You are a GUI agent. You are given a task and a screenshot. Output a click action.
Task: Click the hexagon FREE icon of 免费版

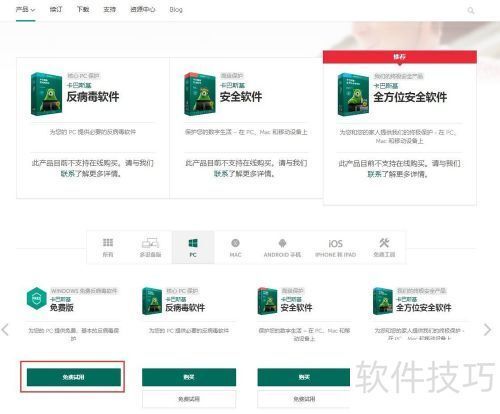pos(36,298)
